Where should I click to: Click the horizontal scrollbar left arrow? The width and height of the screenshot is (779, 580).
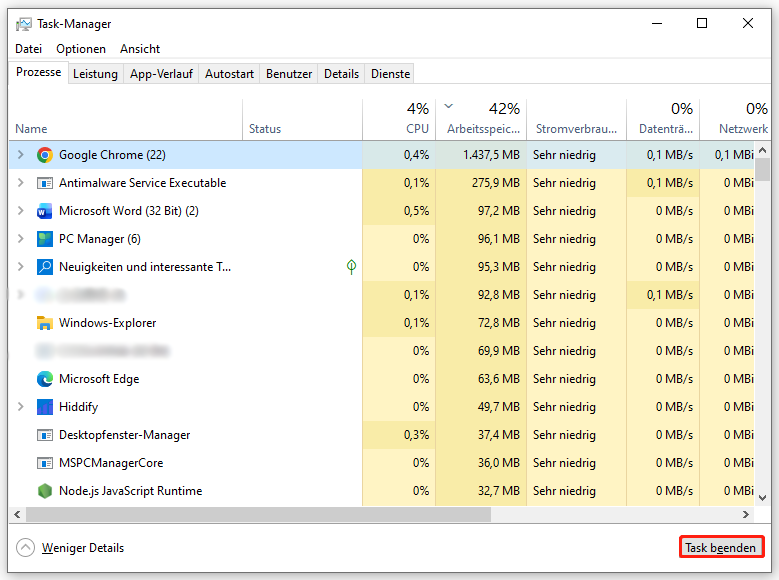[x=17, y=514]
